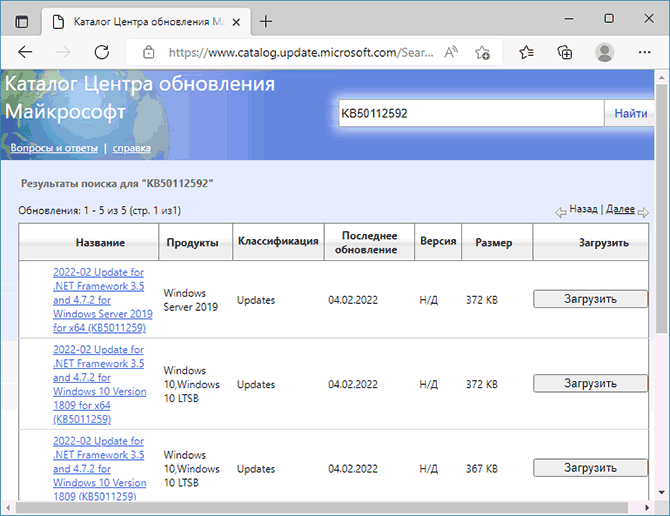Click Загрузить for the Windows Server 2019 update
The width and height of the screenshot is (670, 516).
pyautogui.click(x=590, y=299)
